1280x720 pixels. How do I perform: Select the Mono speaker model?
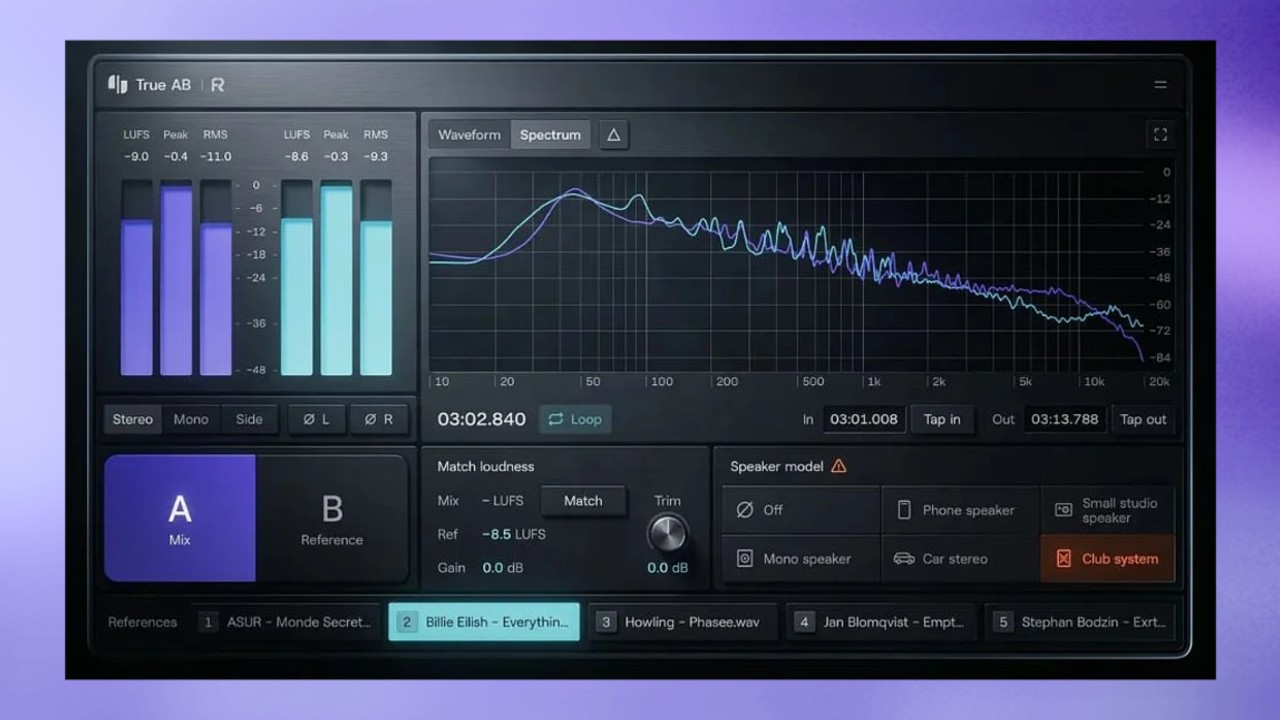802,559
